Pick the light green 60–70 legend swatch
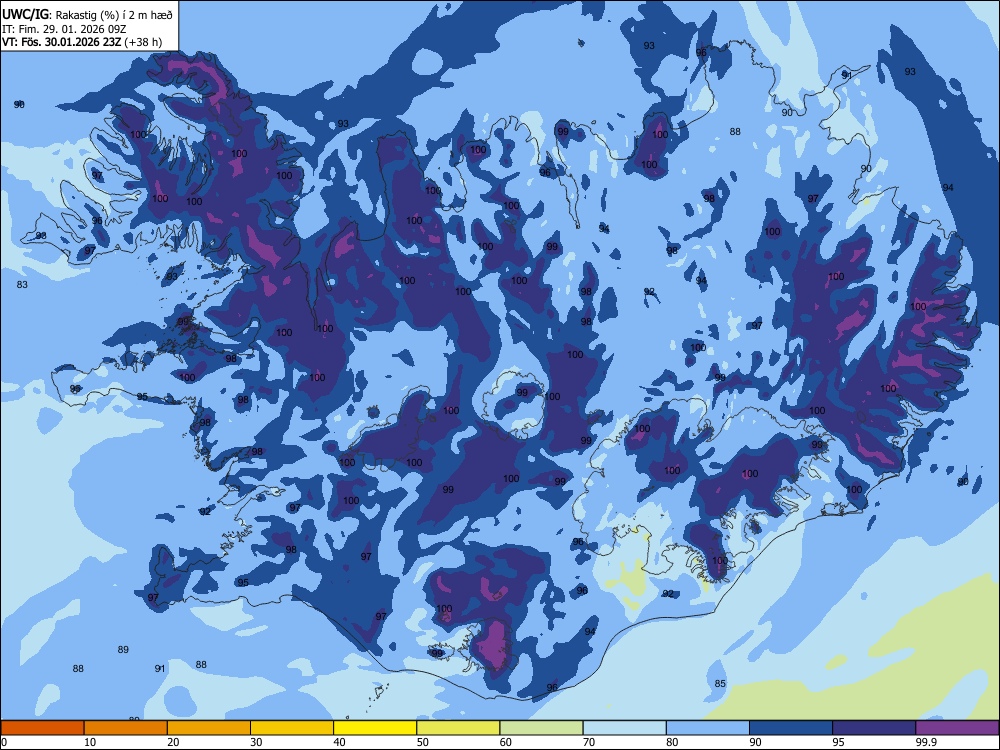Viewport: 1000px width, 750px height. (541, 728)
